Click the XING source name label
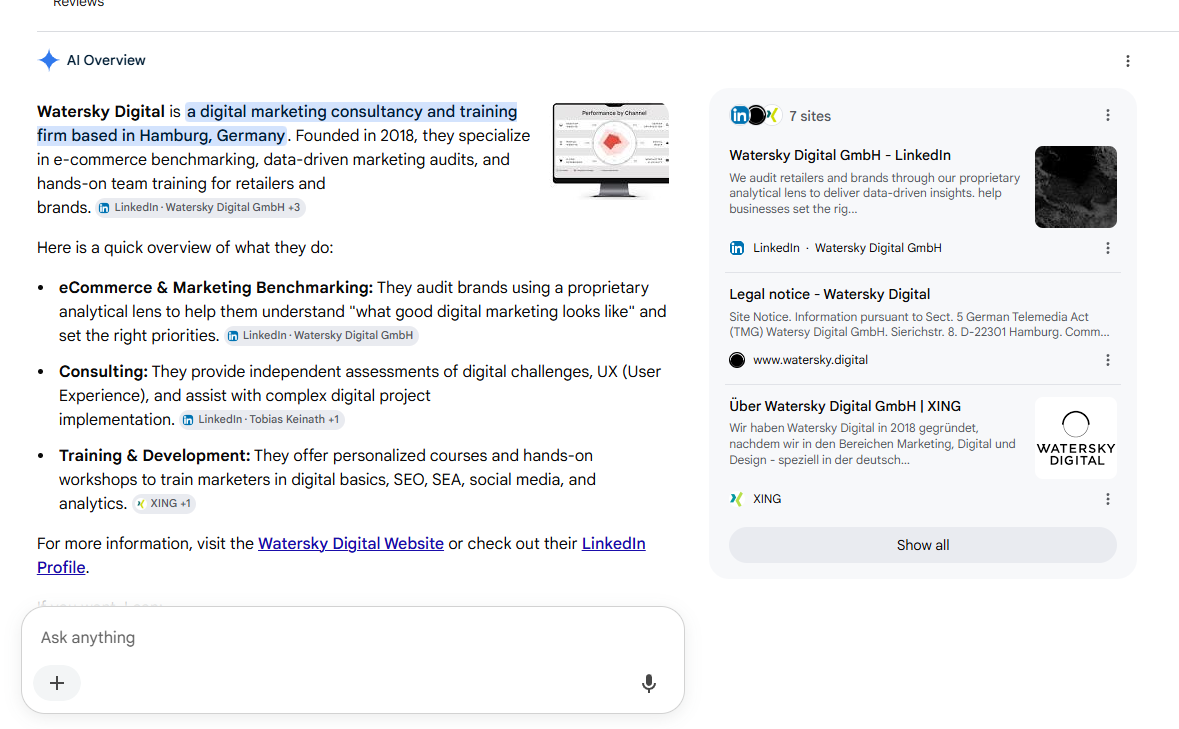 click(767, 499)
